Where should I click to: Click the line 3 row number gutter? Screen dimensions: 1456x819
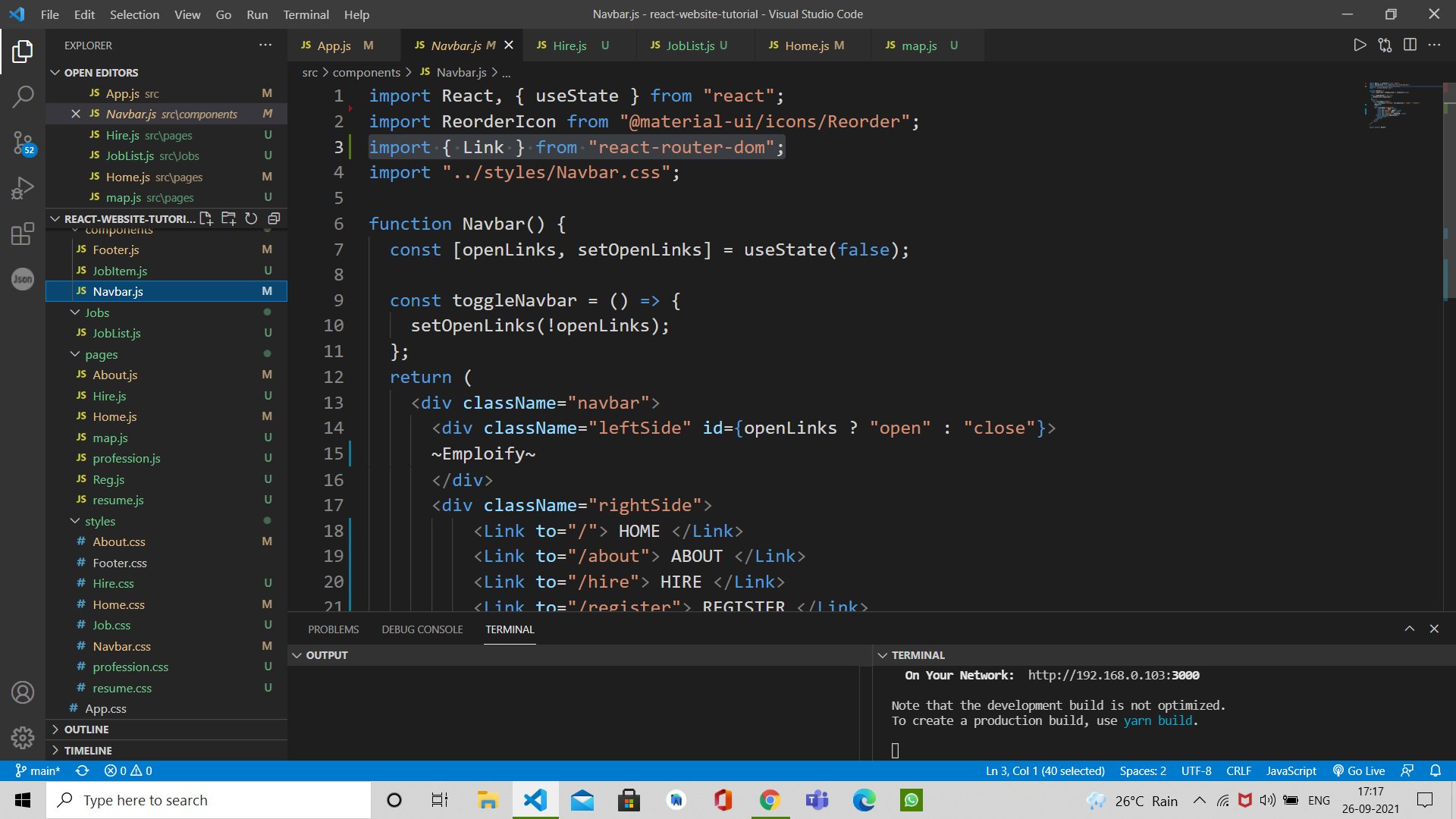tap(338, 146)
